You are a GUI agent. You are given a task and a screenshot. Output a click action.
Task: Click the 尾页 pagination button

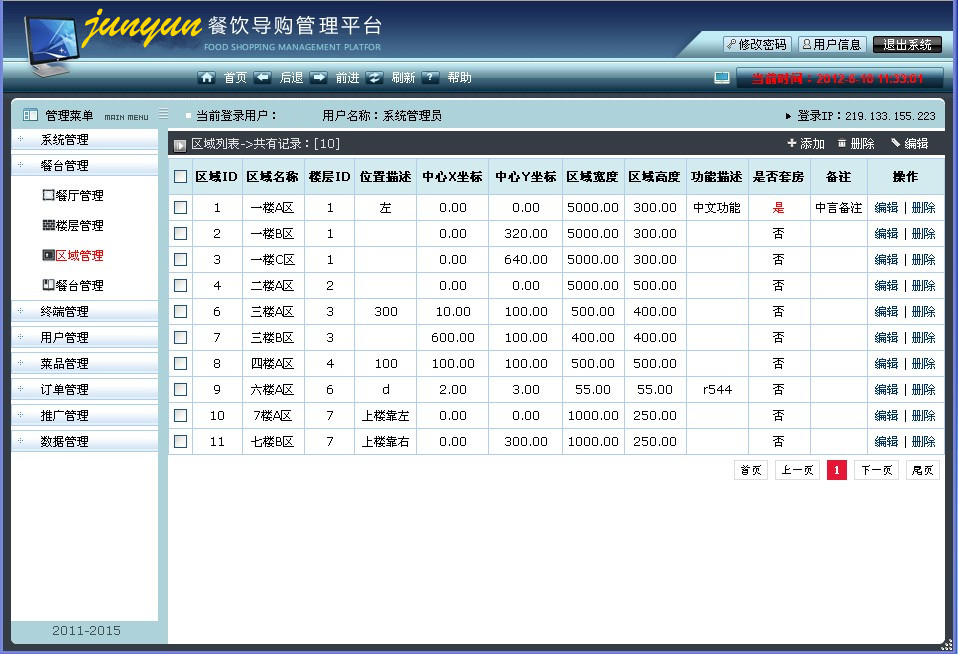tap(923, 470)
